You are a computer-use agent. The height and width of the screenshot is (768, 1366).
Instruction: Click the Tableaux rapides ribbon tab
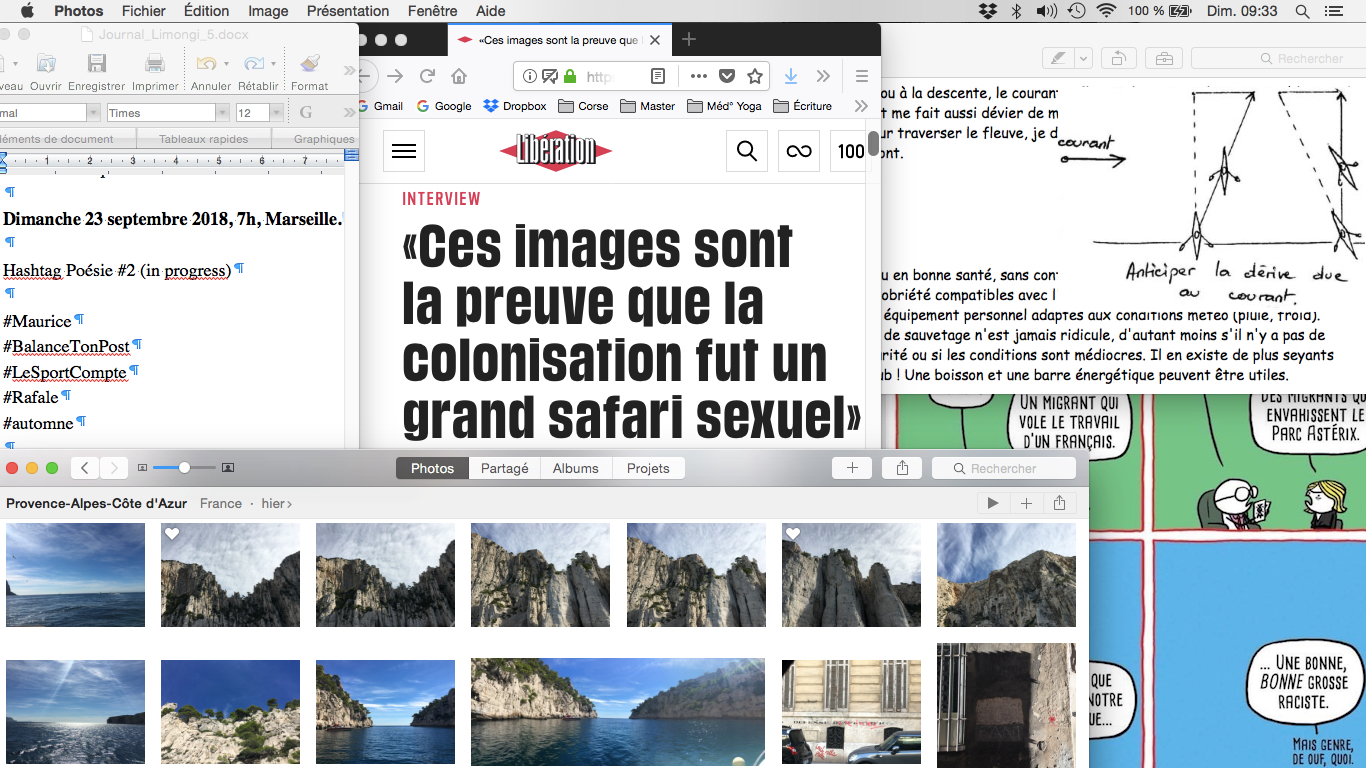pos(203,139)
